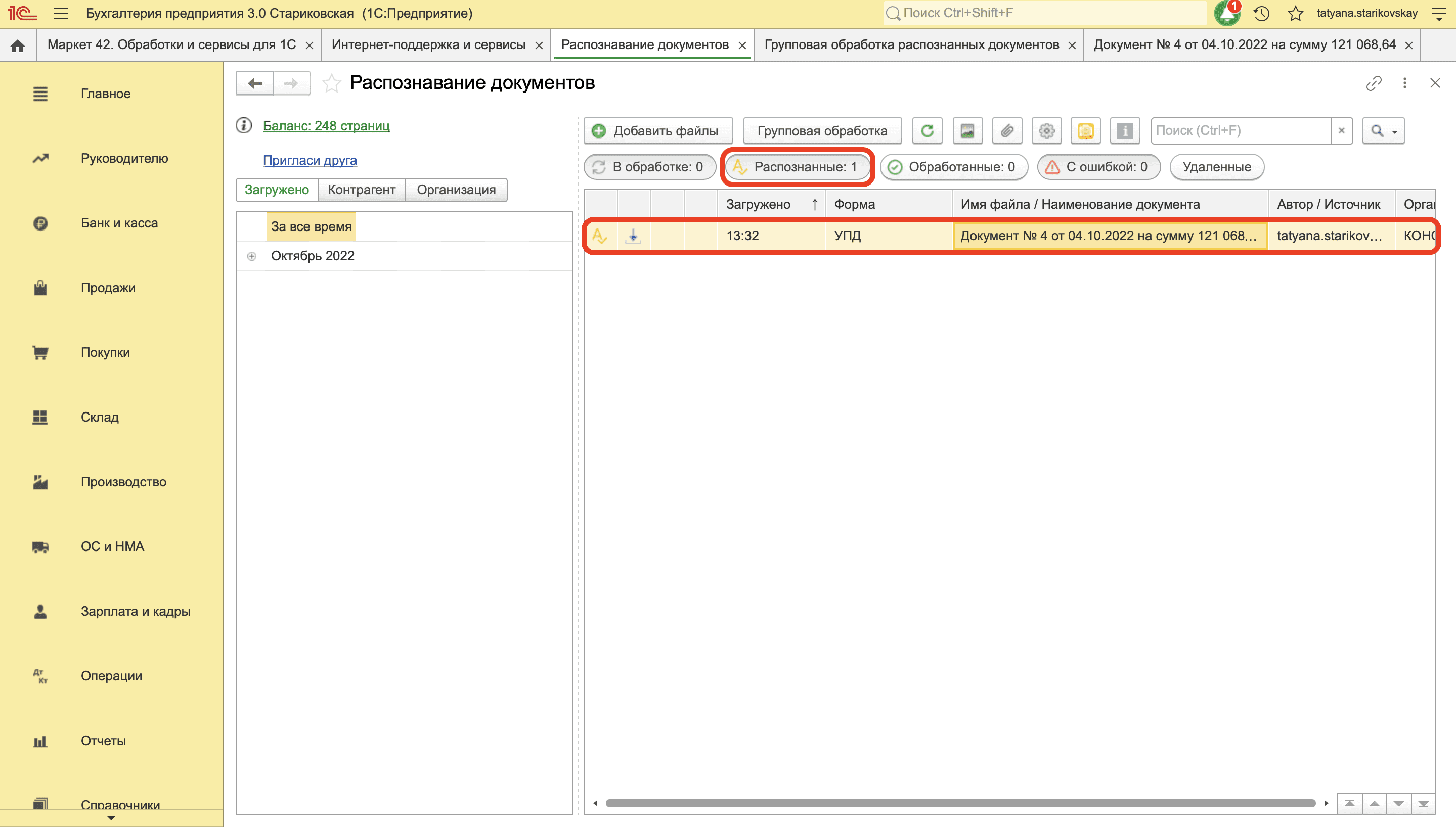Open recognition settings gear icon
This screenshot has height=827, width=1456.
tap(1046, 130)
